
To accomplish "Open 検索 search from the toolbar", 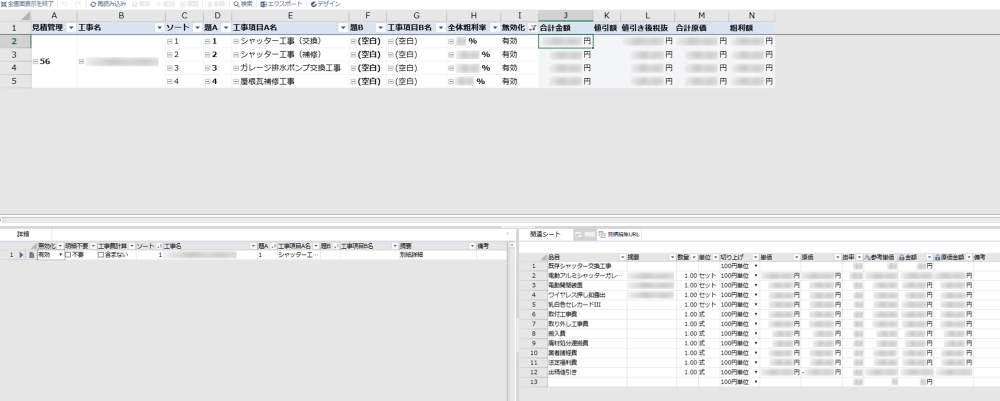I will pos(243,4).
